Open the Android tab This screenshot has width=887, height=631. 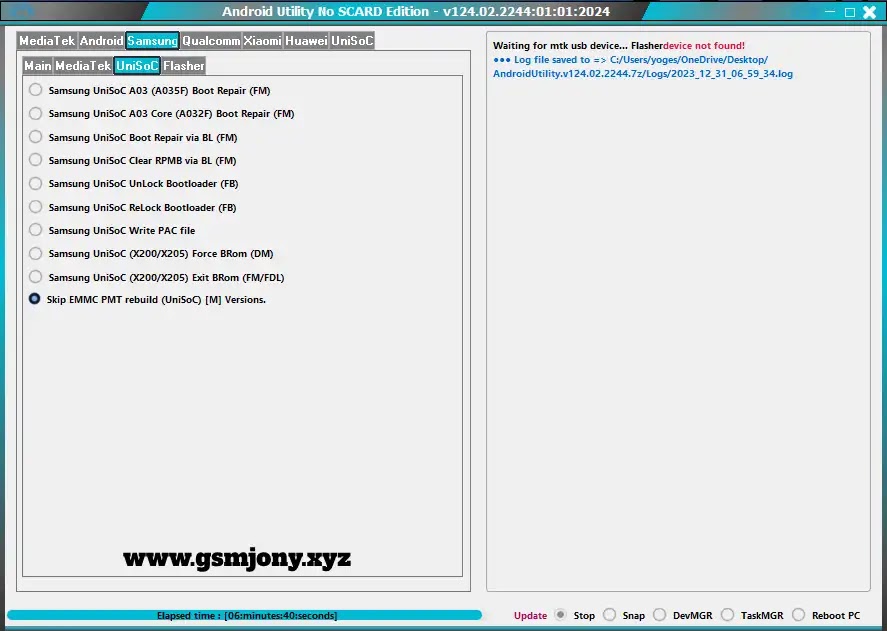(101, 41)
